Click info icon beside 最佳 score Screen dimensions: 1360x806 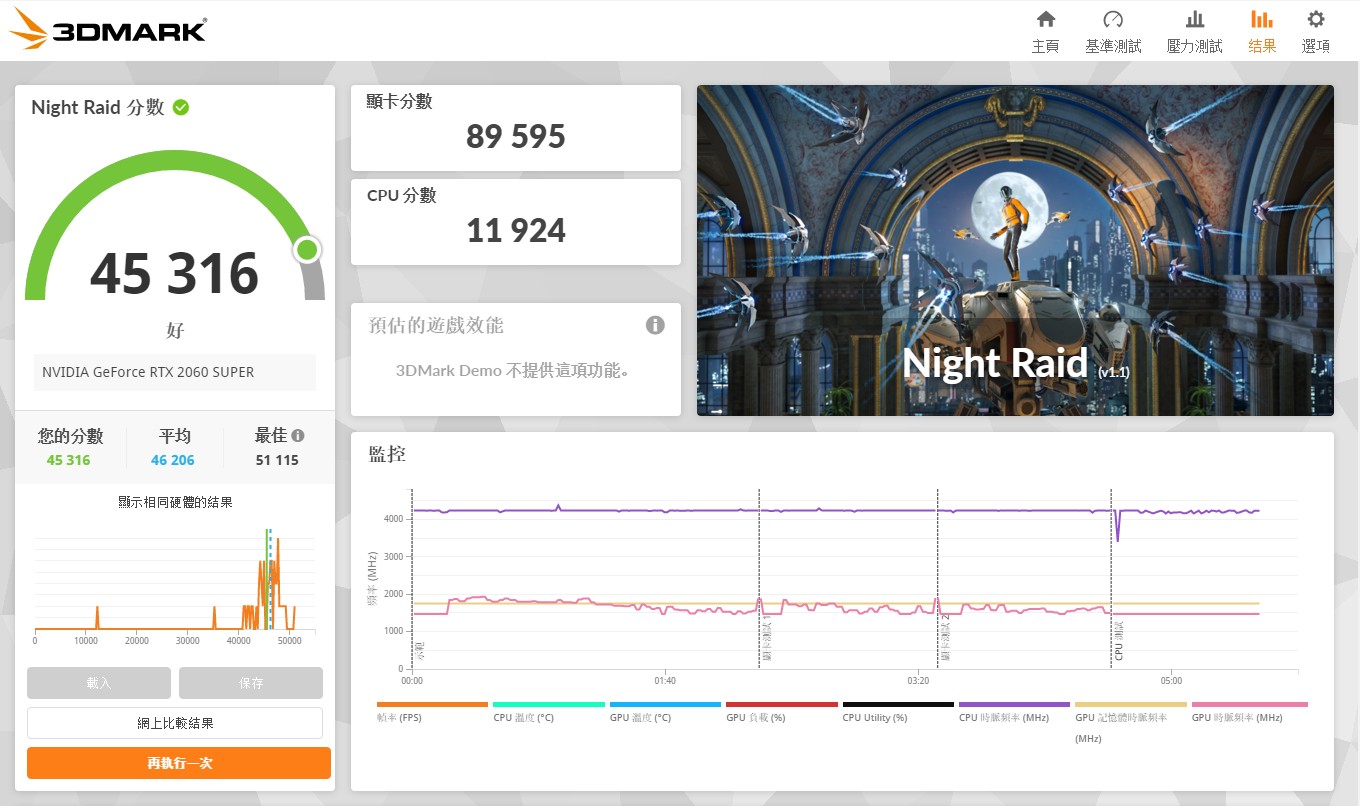[298, 436]
